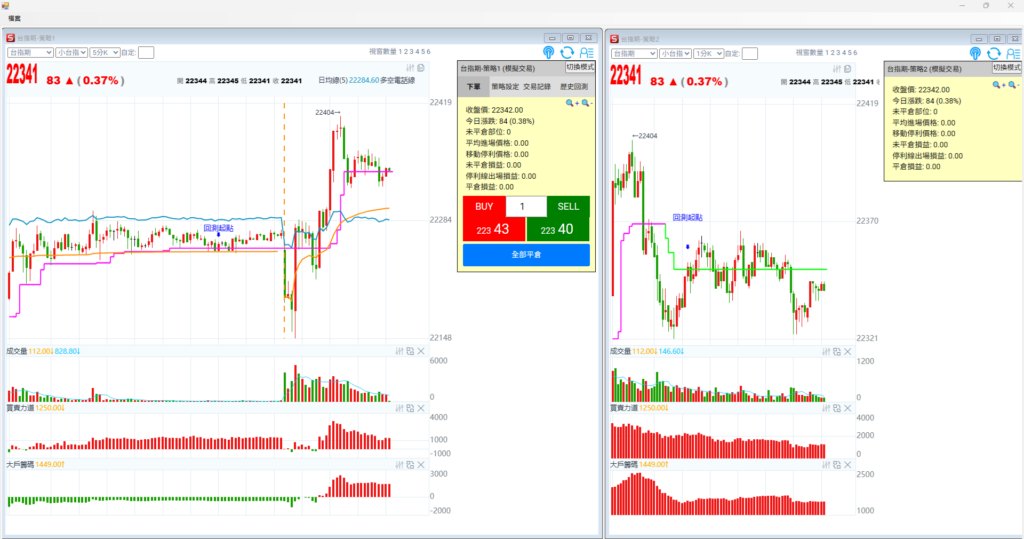Click 切換模式 button in 策略2 info panel
The height and width of the screenshot is (539, 1024).
coord(1006,68)
